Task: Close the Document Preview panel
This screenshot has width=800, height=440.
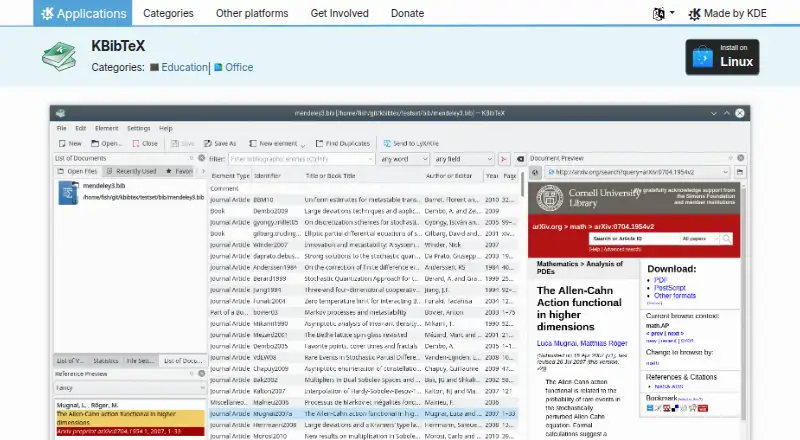Action: (x=740, y=158)
